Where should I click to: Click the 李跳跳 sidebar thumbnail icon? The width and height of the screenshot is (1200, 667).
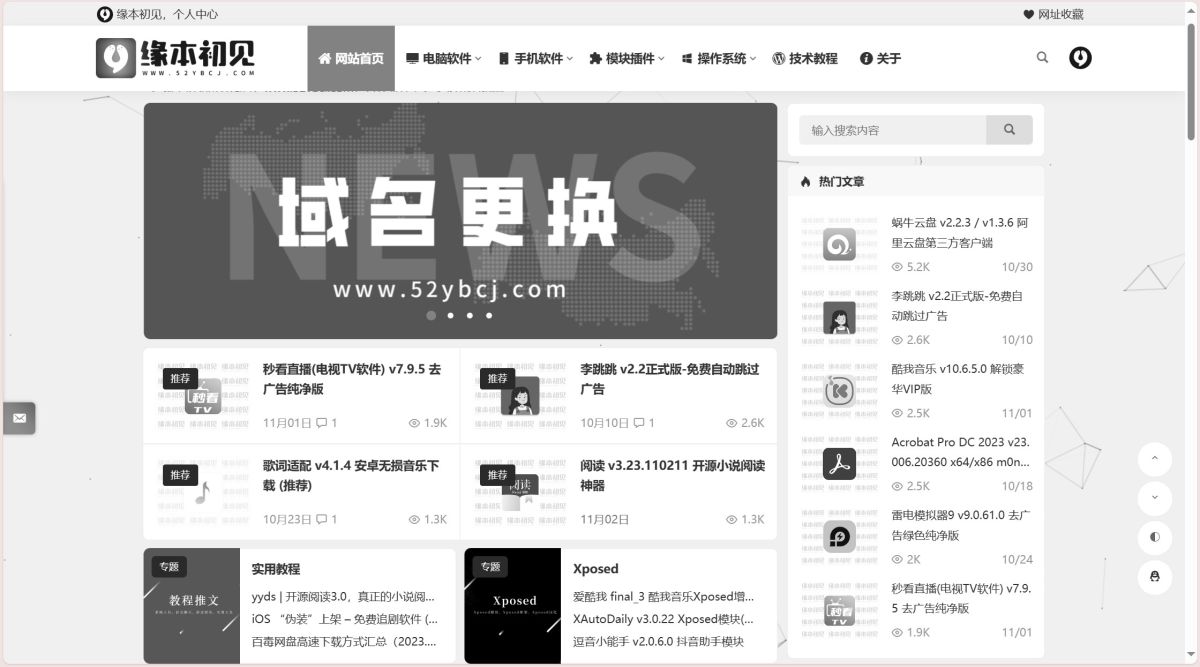tap(839, 318)
